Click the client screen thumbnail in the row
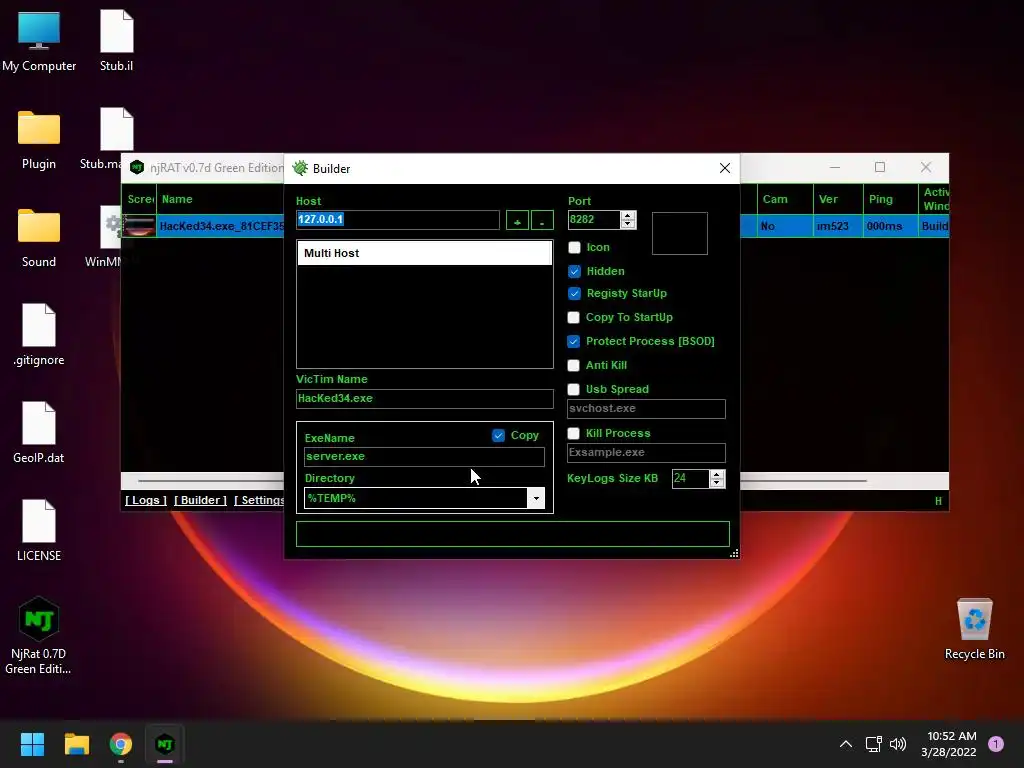This screenshot has width=1024, height=768. pos(139,226)
